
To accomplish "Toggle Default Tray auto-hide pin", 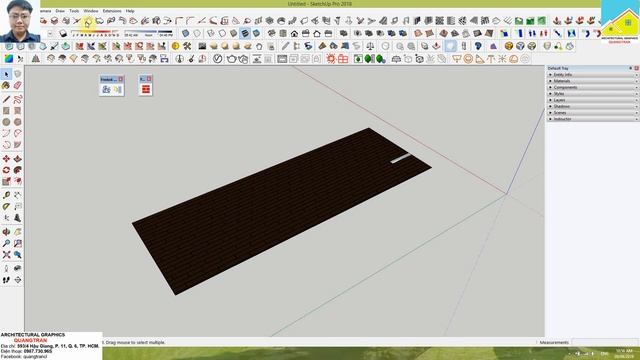I will [x=631, y=68].
